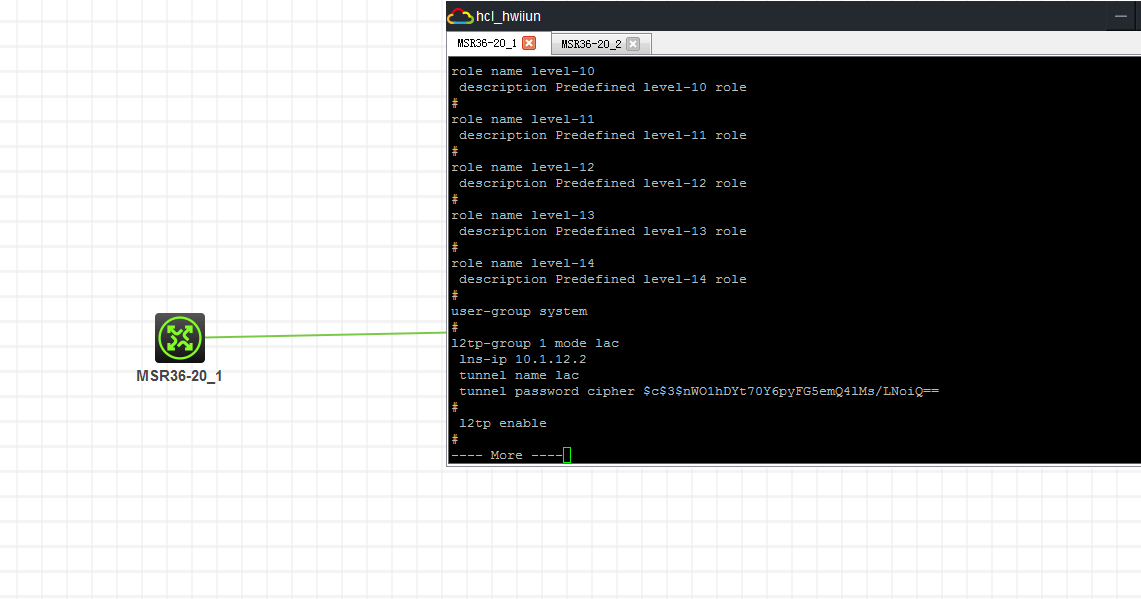
Task: Switch to the MSR36-20_1 terminal tab
Action: [x=486, y=44]
